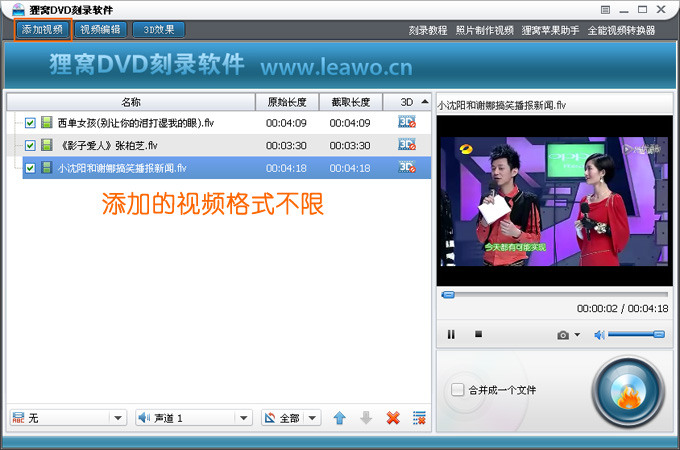Open the 照片制作视频 link
Viewport: 680px width, 450px height.
(x=484, y=30)
